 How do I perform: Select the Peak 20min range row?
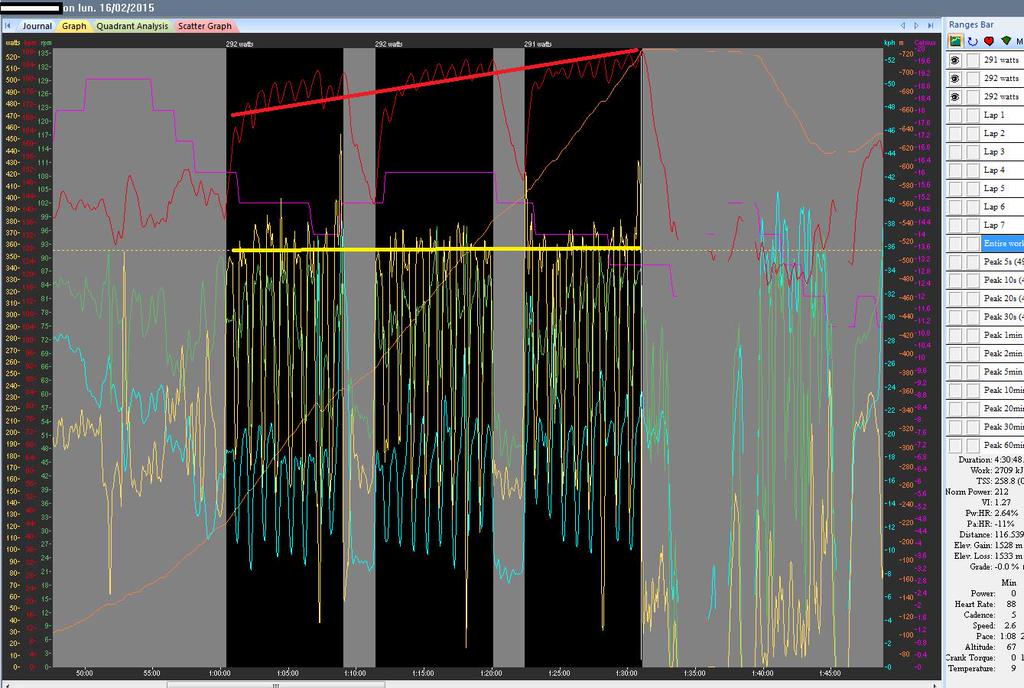click(1002, 408)
